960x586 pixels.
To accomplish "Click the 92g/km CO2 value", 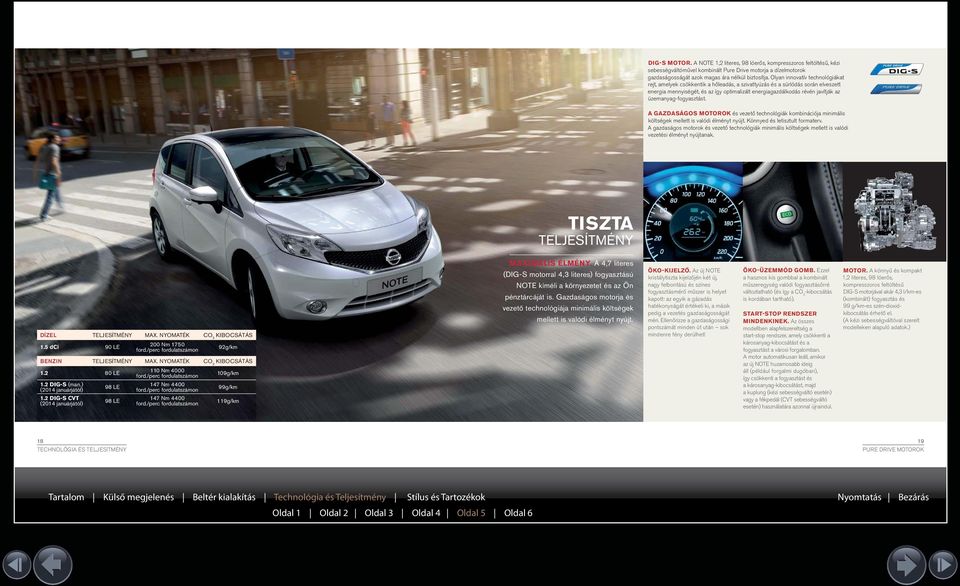I will tap(228, 347).
